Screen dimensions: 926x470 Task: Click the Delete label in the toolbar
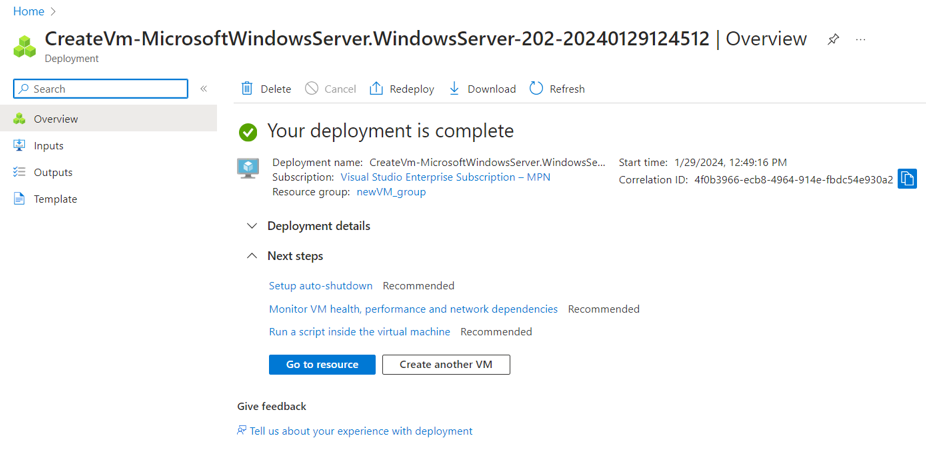point(276,89)
